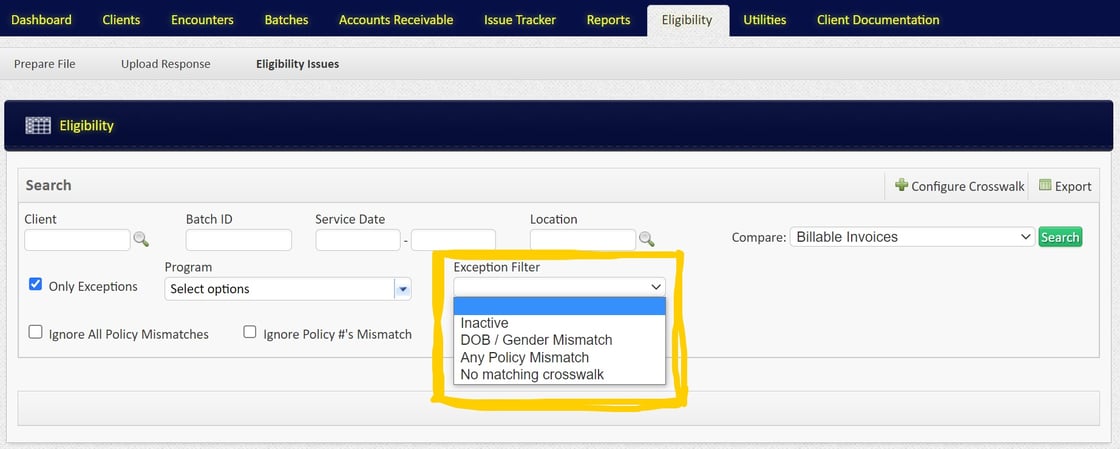Click the Service Date end field
The height and width of the screenshot is (449, 1120).
pyautogui.click(x=454, y=240)
